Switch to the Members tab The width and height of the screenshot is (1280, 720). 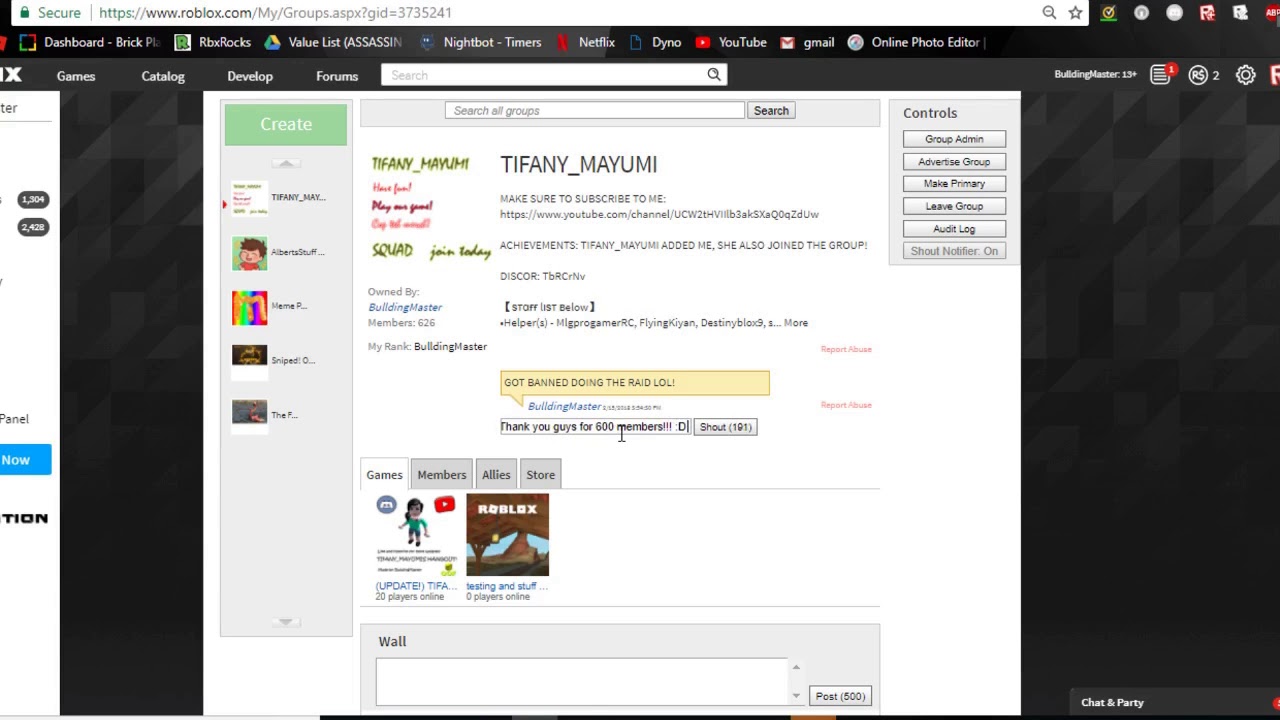(x=442, y=475)
